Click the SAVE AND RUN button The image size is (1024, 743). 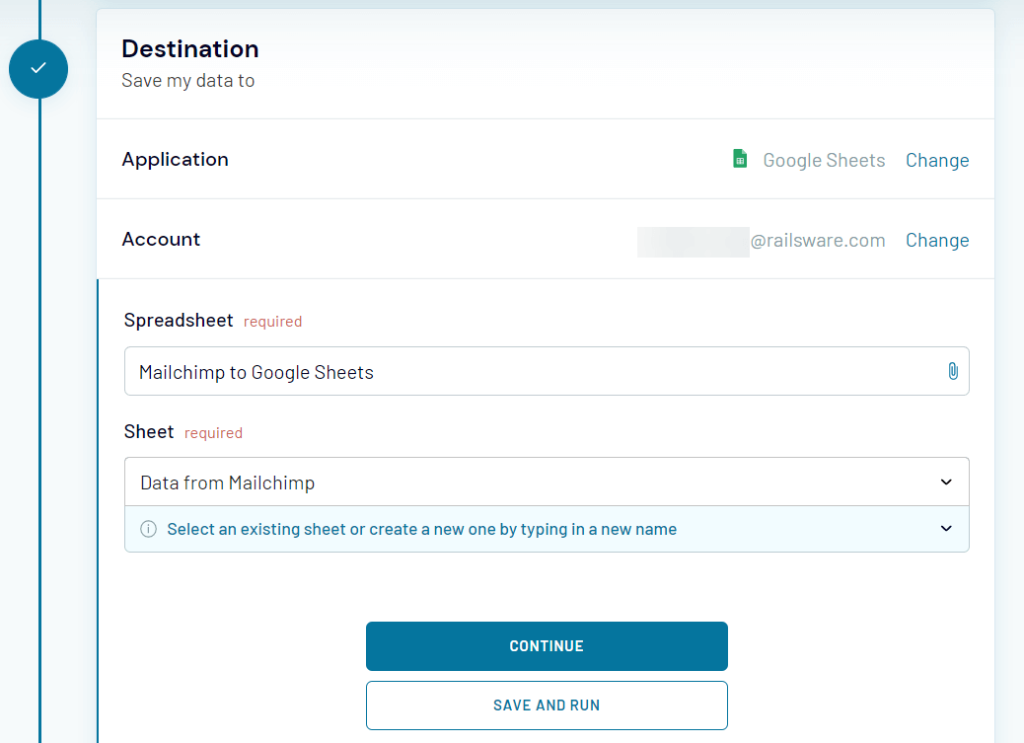click(x=546, y=705)
